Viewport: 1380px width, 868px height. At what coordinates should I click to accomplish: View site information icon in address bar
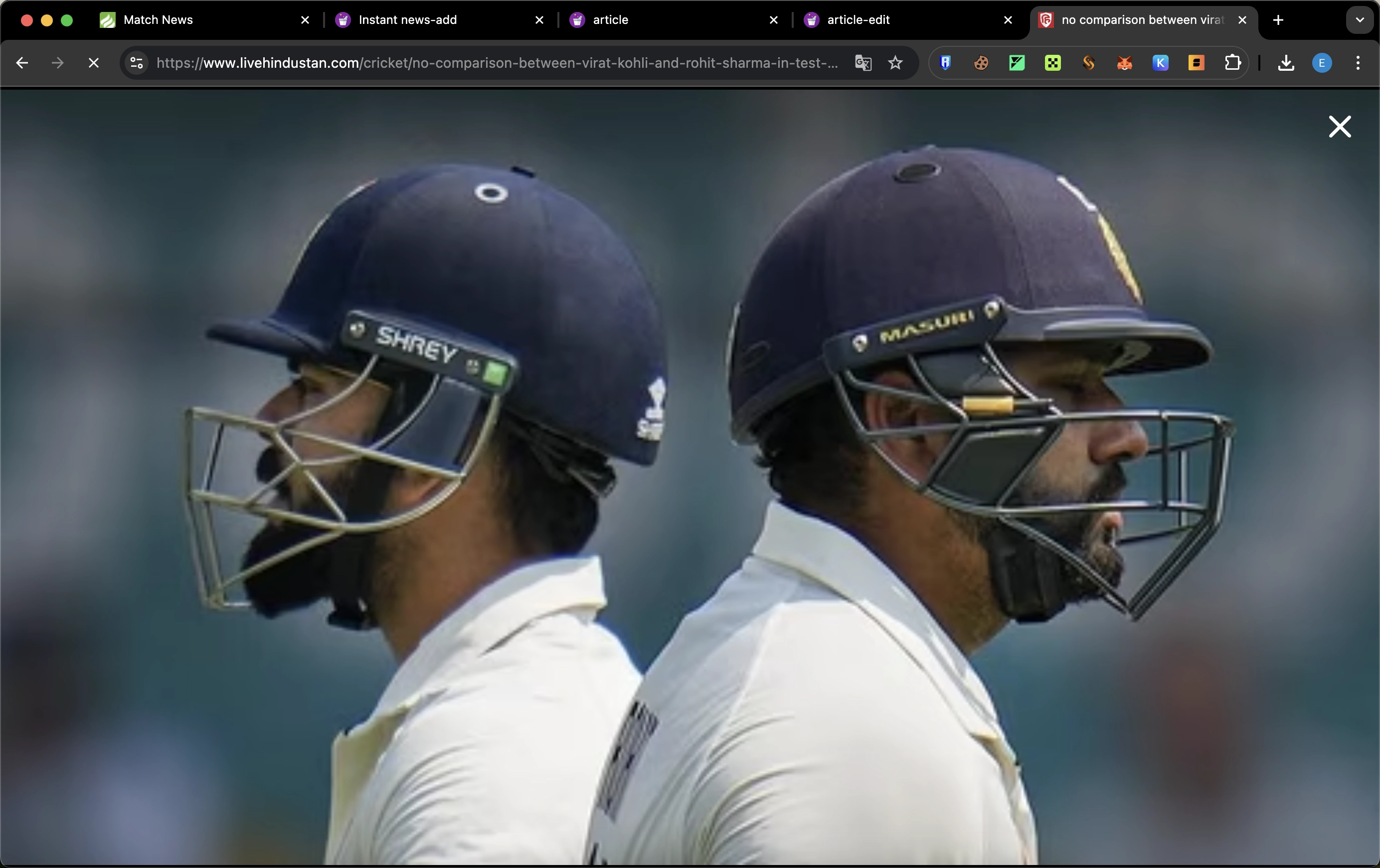tap(137, 63)
